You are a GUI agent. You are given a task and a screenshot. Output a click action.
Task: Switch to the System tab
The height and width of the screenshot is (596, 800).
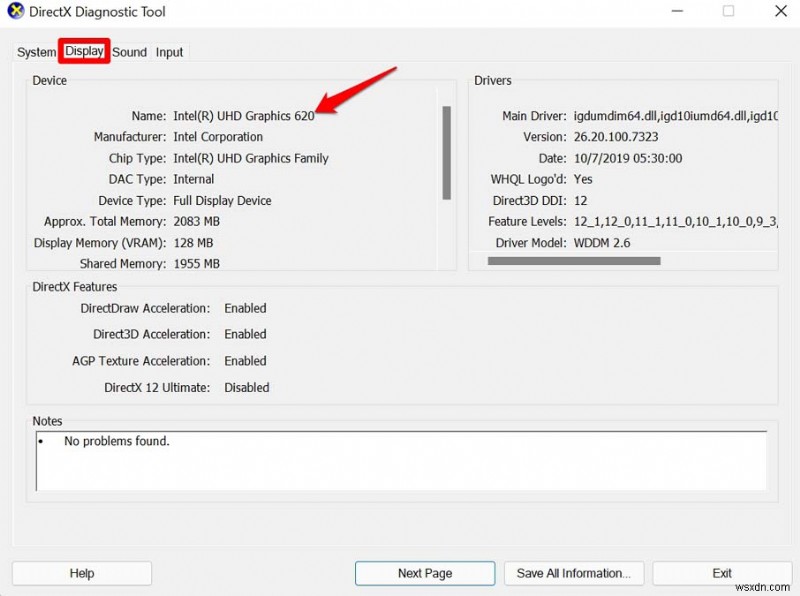tap(35, 52)
